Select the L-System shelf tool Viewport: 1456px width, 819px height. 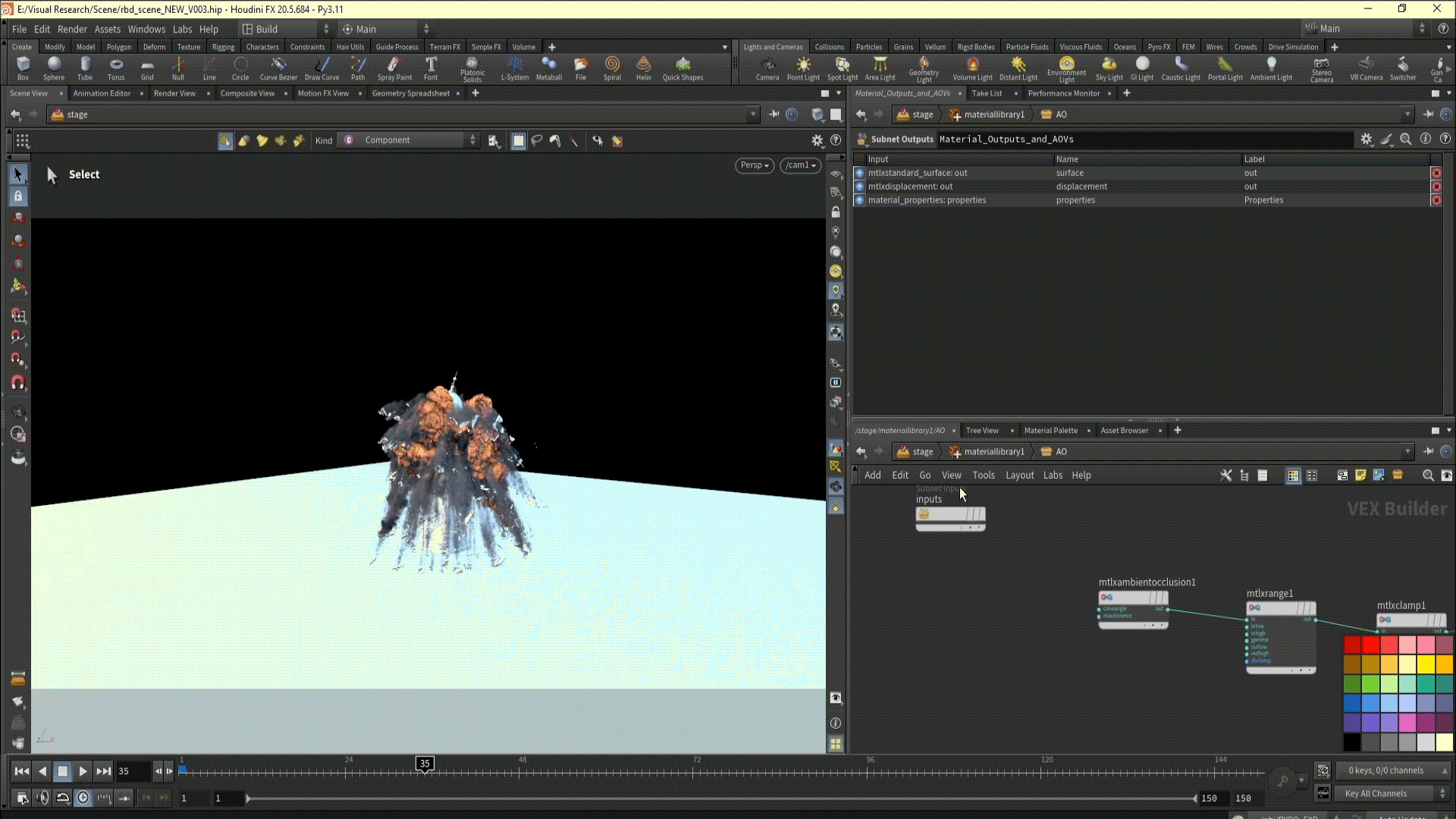pos(515,68)
